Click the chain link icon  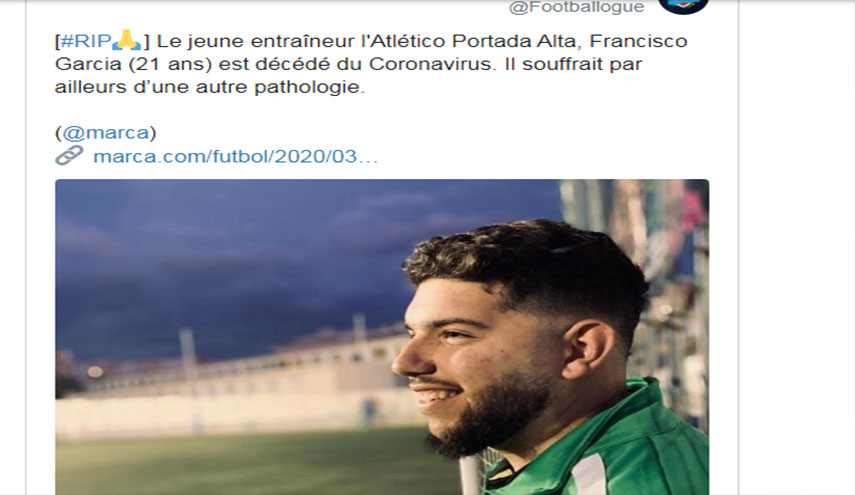(x=69, y=155)
